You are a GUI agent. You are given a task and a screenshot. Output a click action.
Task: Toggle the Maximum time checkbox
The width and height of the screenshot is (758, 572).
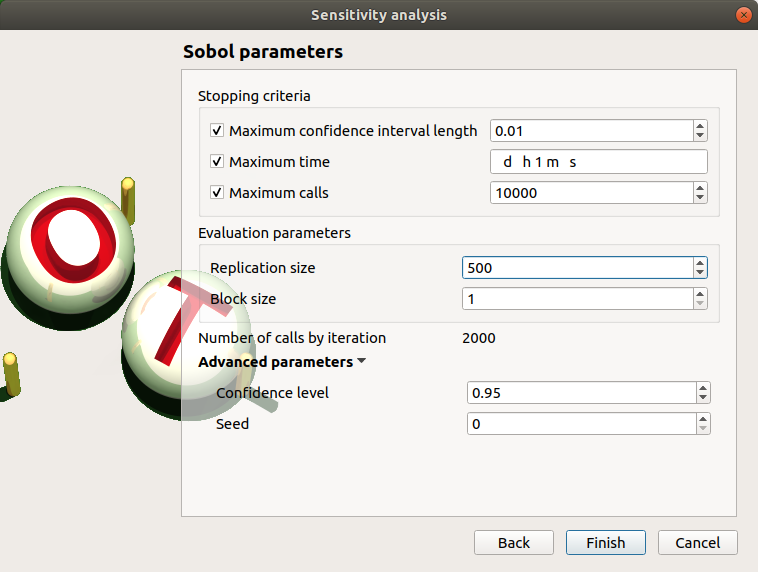(217, 162)
